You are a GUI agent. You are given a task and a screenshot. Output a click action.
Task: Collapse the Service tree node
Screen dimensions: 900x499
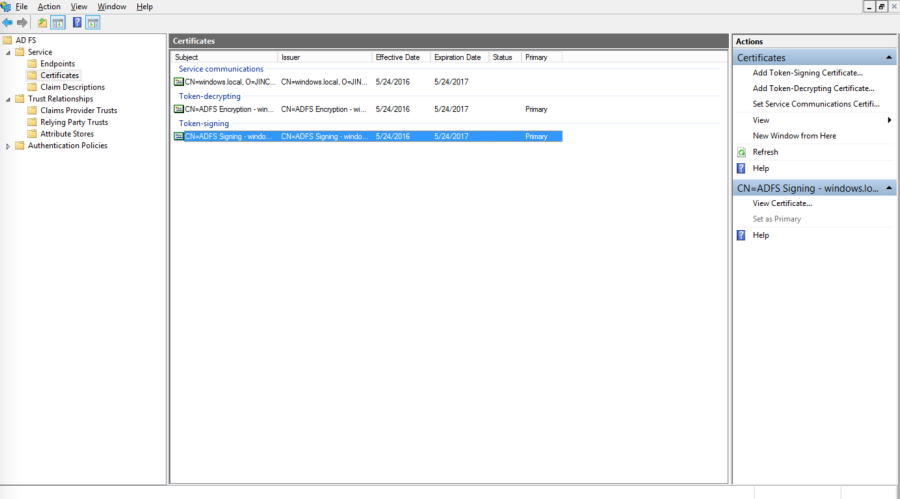(x=8, y=52)
